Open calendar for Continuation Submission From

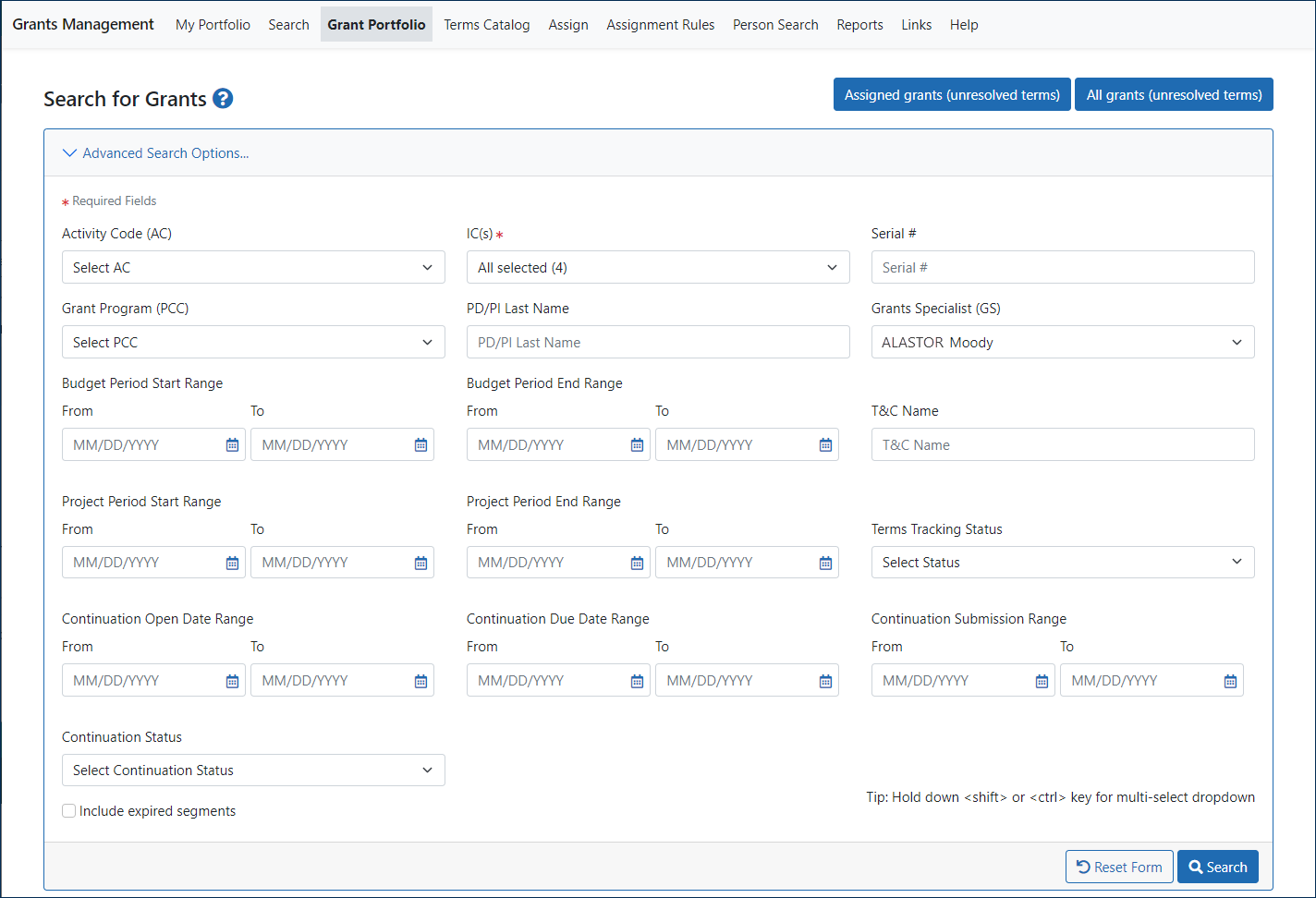[x=1042, y=681]
